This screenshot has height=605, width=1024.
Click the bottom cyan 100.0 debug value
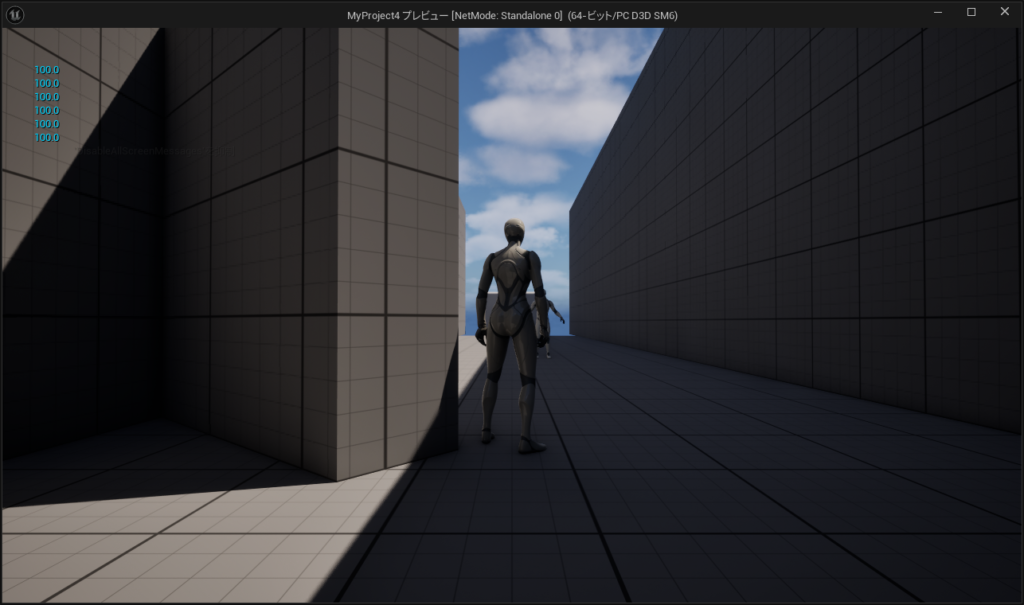[x=46, y=138]
